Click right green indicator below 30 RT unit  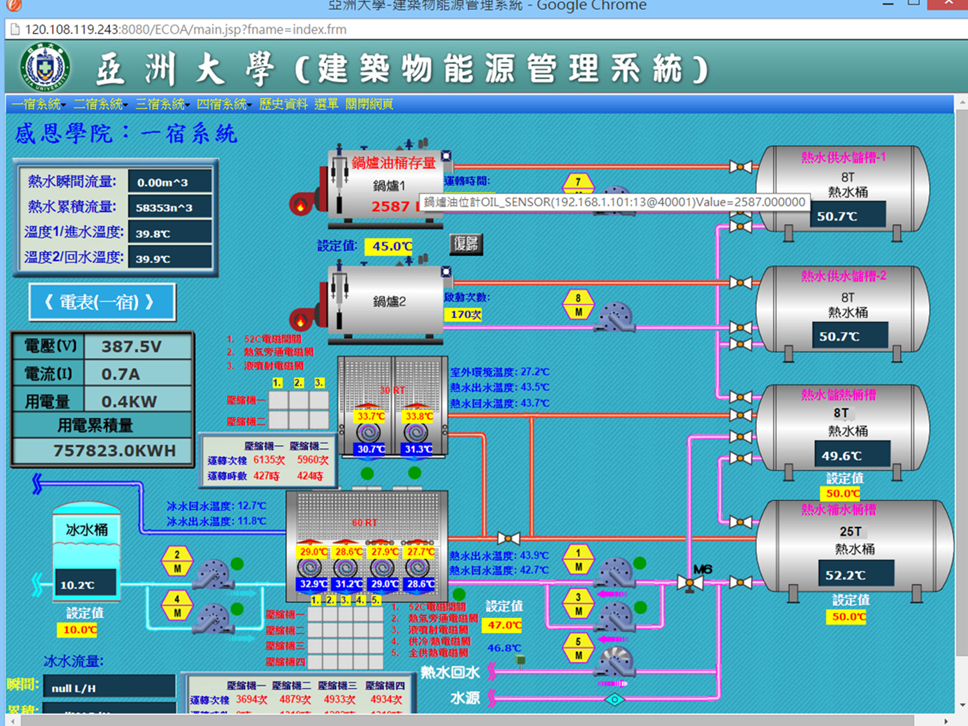click(415, 473)
